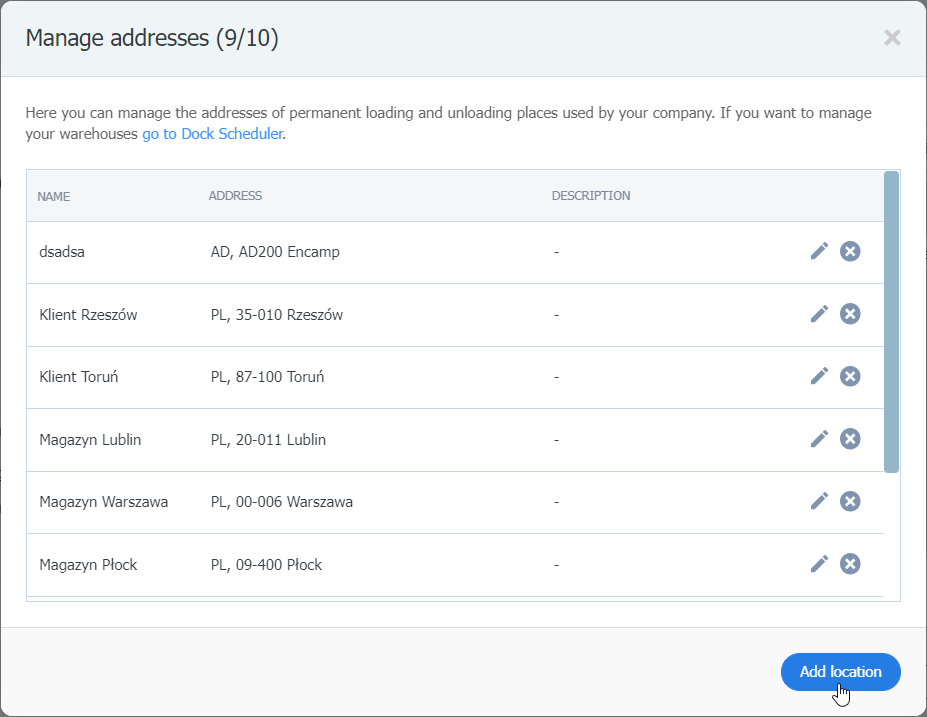Viewport: 927px width, 717px height.
Task: Click the PL, 87-100 Toruń address
Action: point(267,377)
